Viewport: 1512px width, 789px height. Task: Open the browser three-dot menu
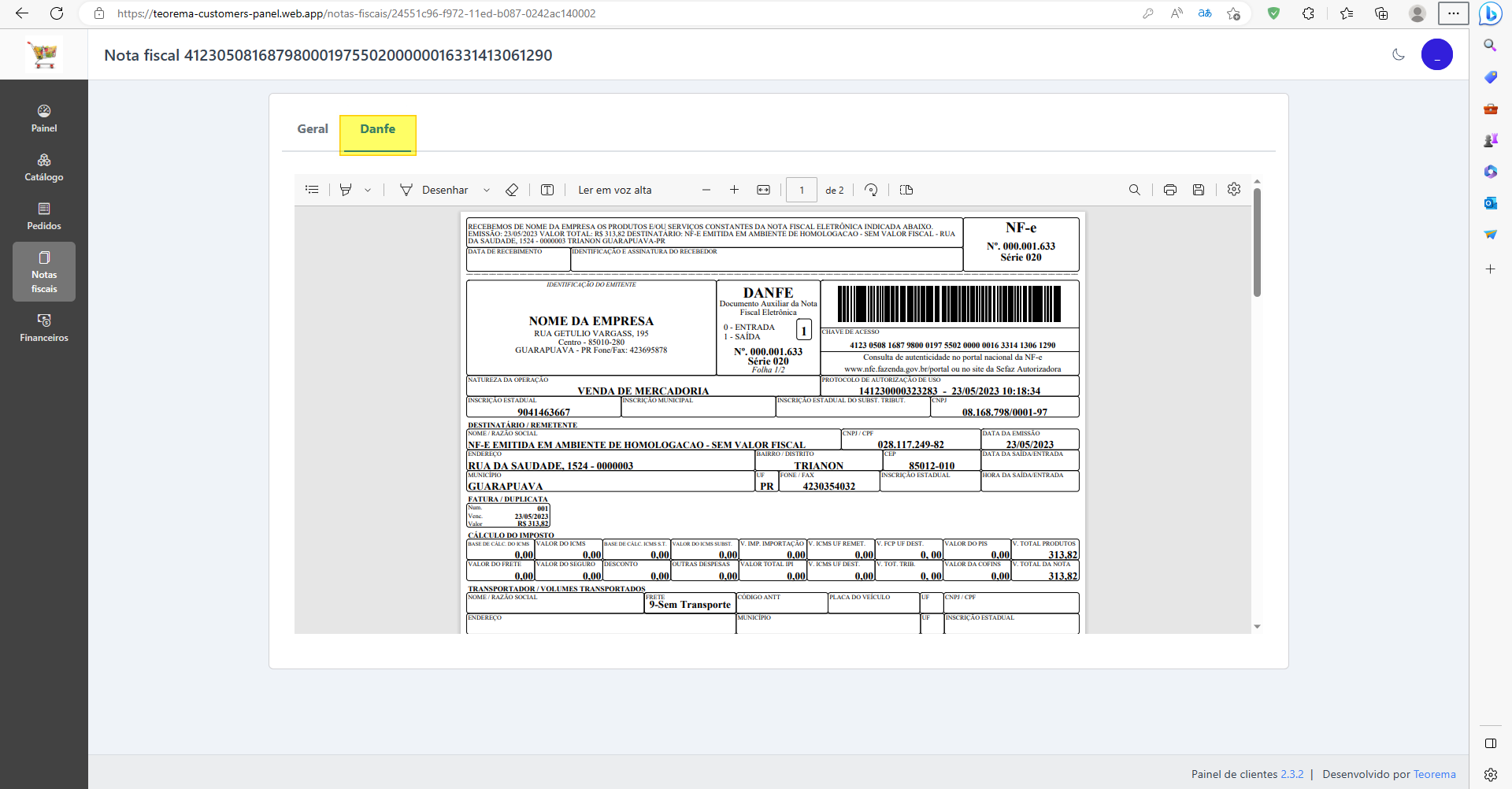coord(1453,13)
